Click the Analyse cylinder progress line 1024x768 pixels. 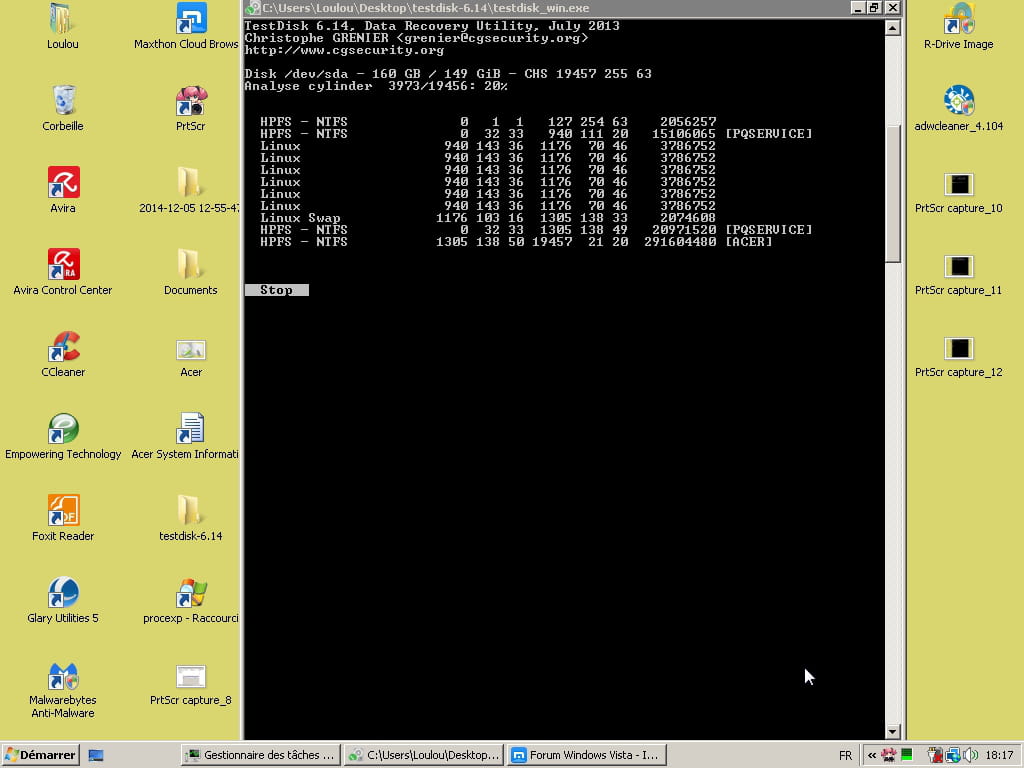pos(376,86)
